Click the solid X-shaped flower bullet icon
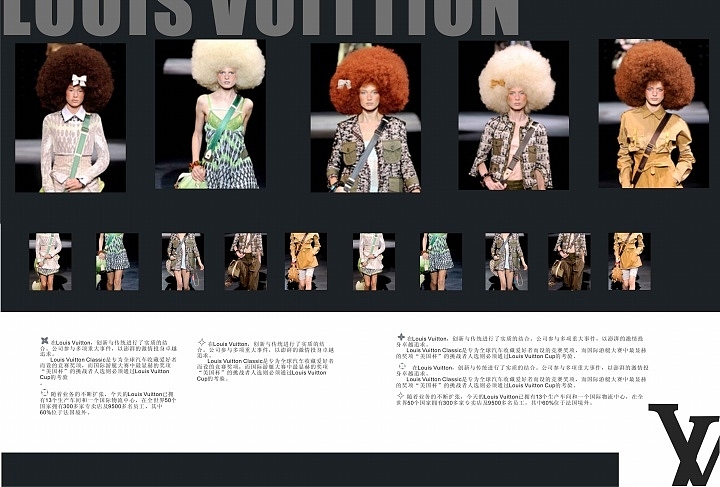The width and height of the screenshot is (720, 487). coord(45,341)
